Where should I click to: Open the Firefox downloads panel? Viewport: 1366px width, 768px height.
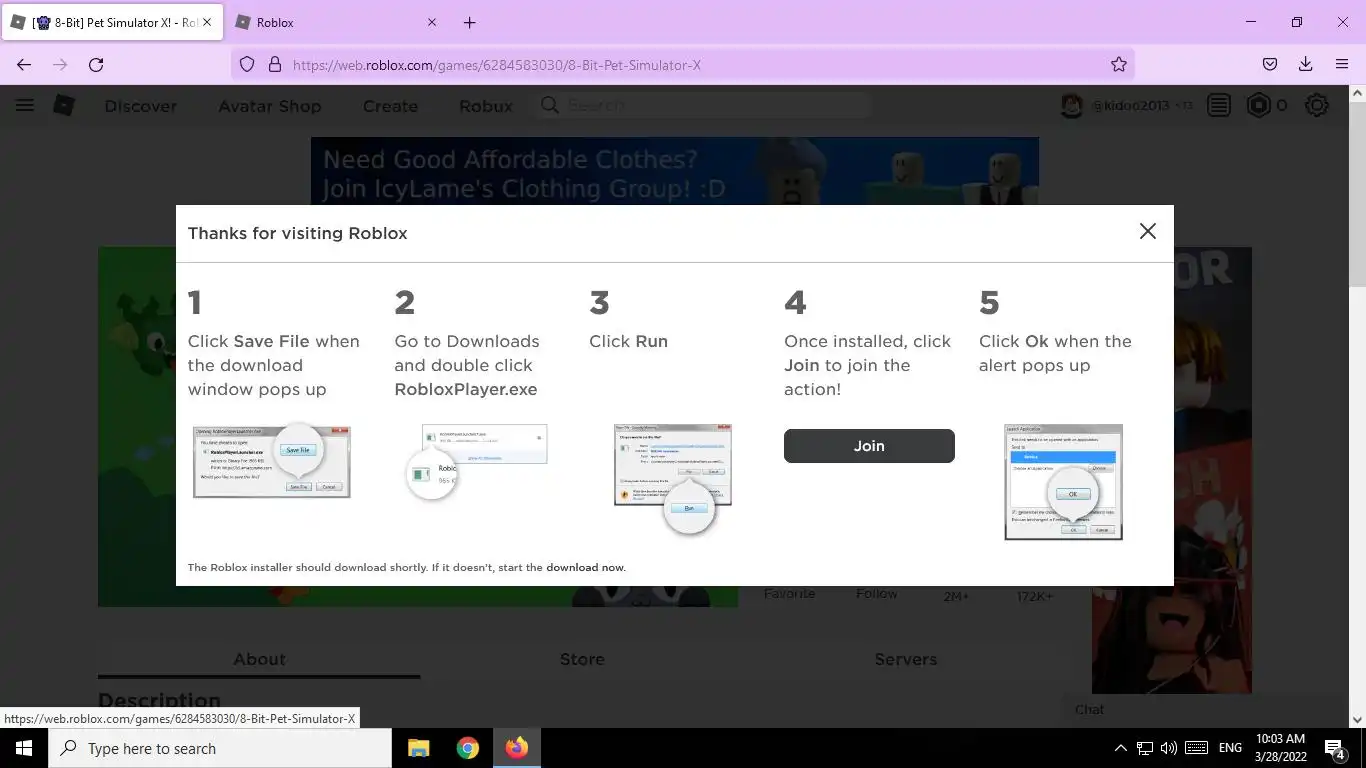coord(1305,64)
